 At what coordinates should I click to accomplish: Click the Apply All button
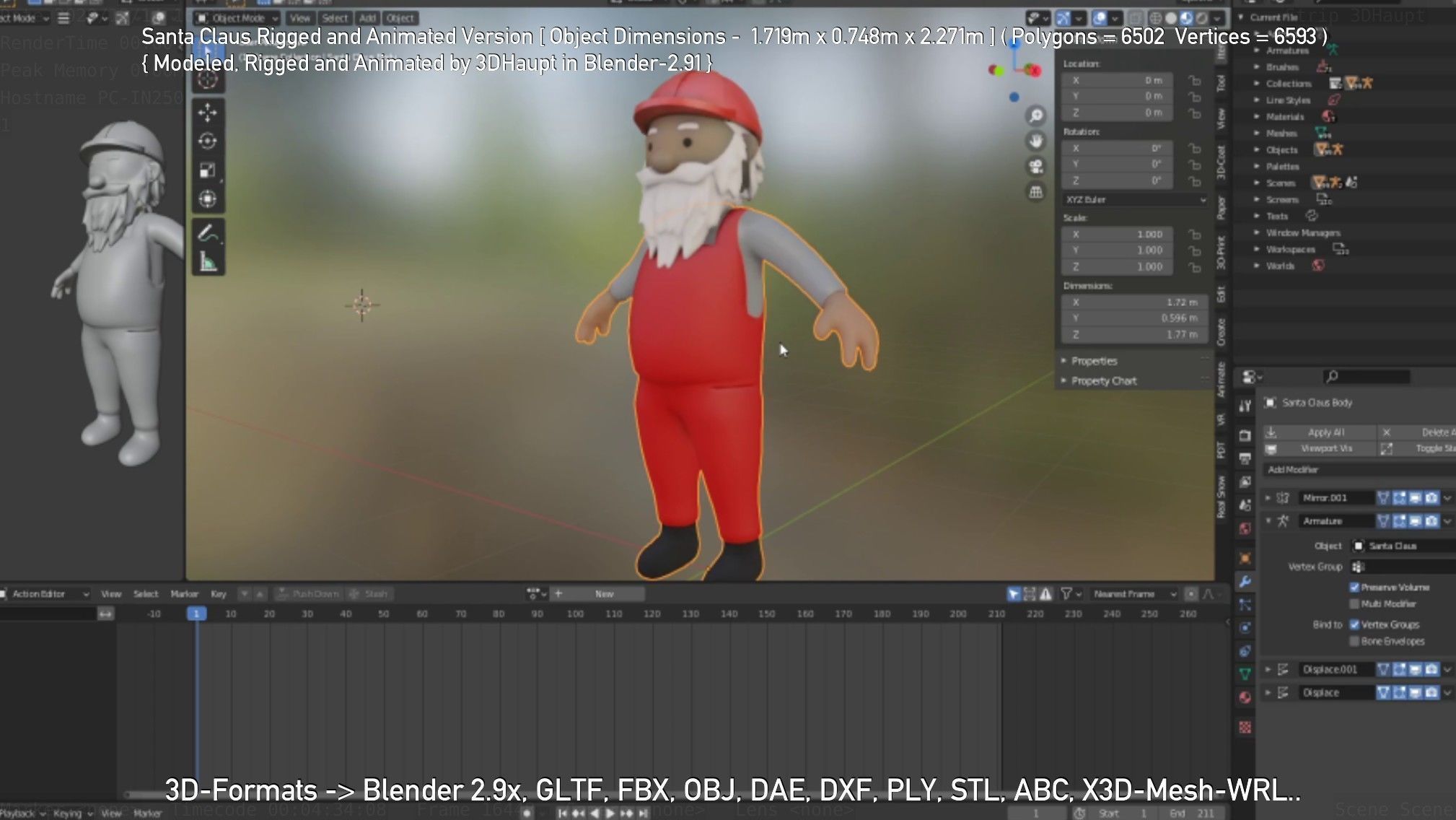[x=1319, y=432]
